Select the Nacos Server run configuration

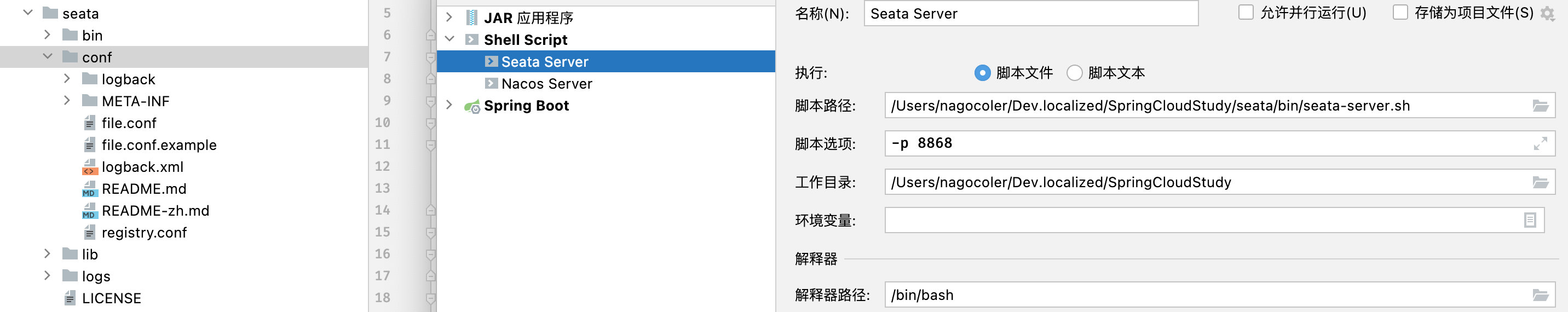click(x=546, y=84)
